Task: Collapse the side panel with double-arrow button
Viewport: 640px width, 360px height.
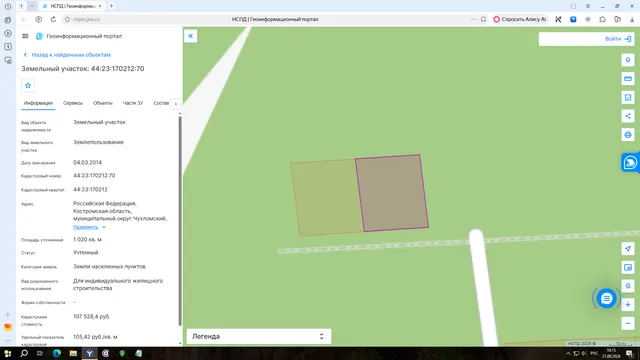Action: coord(191,36)
